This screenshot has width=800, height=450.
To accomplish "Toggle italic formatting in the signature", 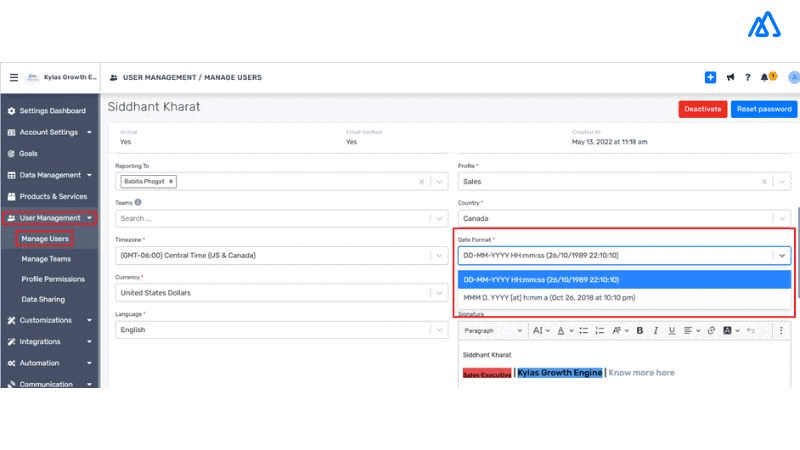I will pyautogui.click(x=655, y=330).
